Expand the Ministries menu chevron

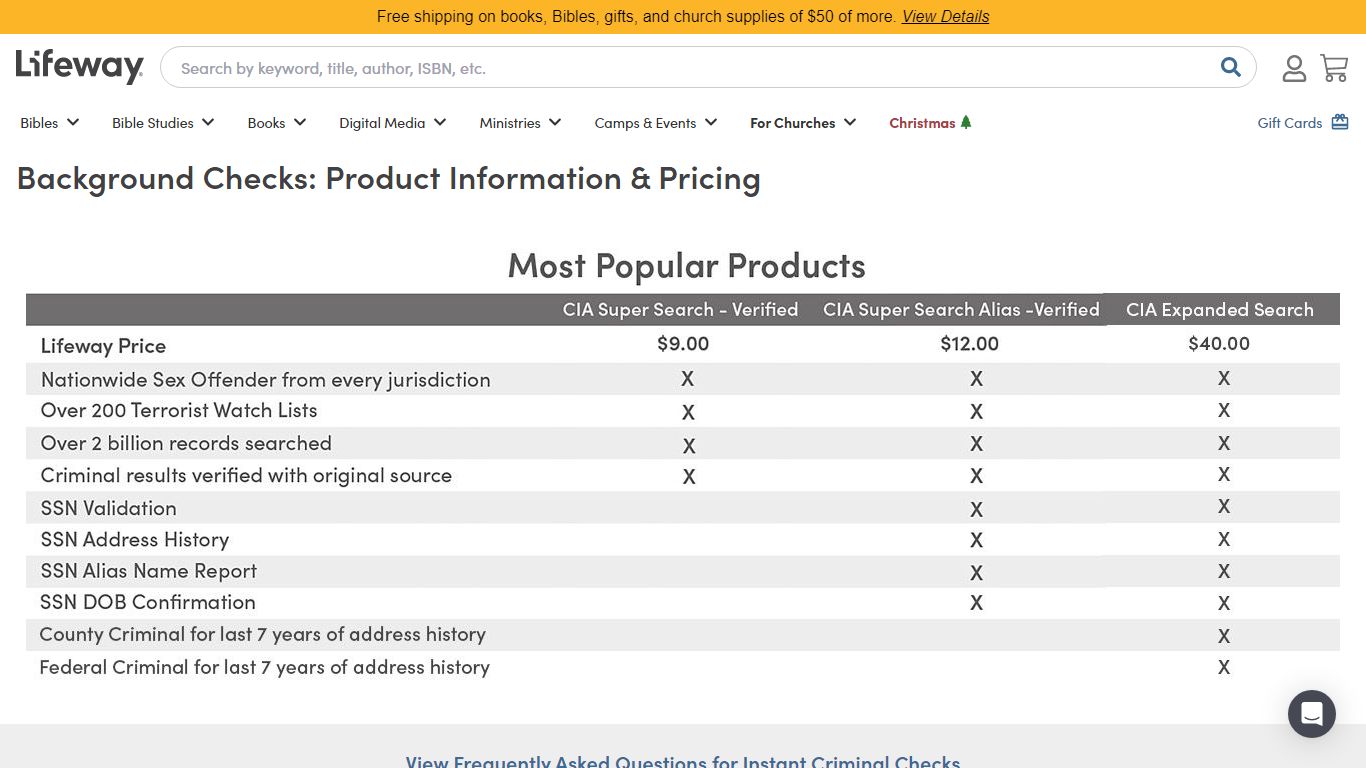555,122
